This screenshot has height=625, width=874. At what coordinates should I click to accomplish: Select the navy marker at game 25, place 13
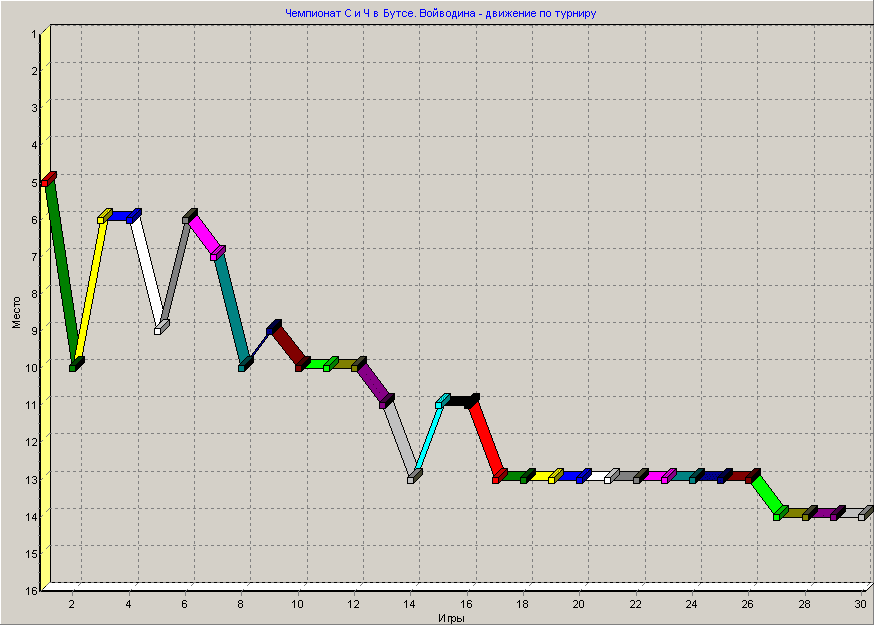pyautogui.click(x=725, y=476)
